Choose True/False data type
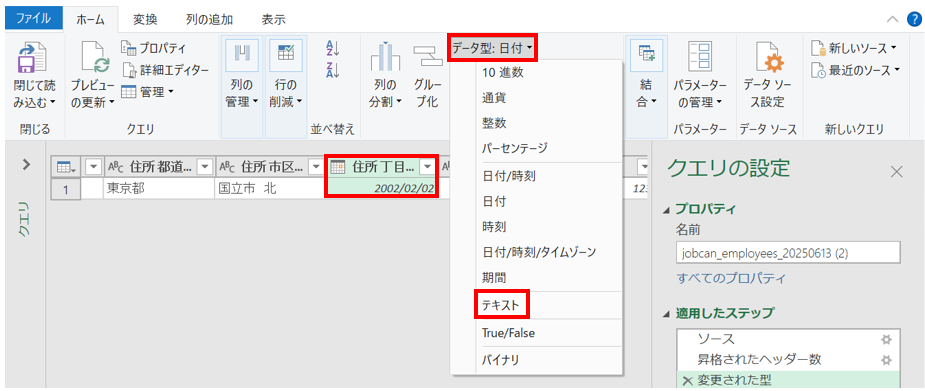This screenshot has width=925, height=391. click(x=508, y=333)
